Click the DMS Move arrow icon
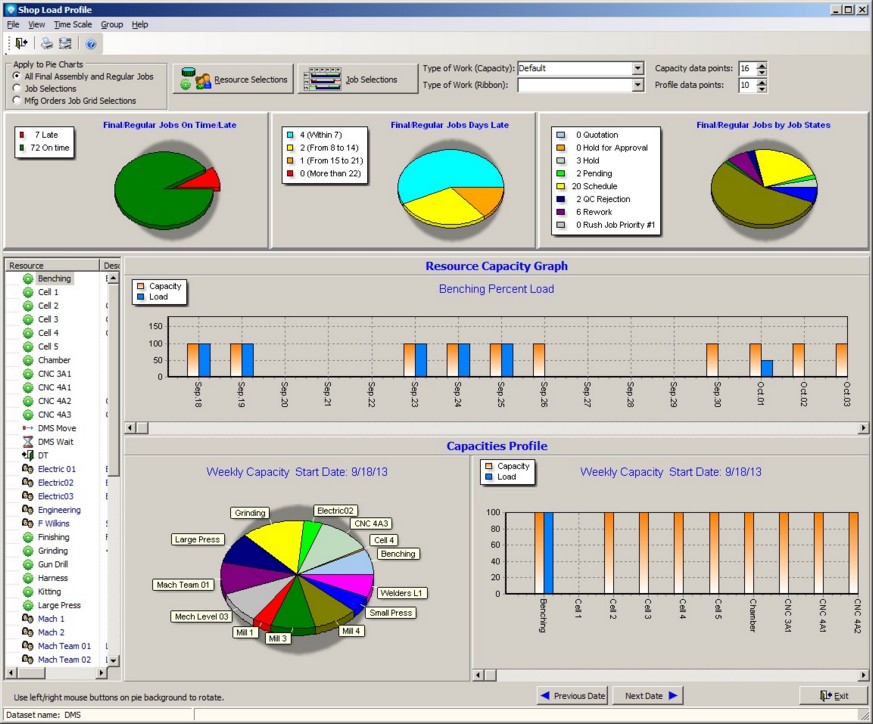This screenshot has height=724, width=873. tap(28, 428)
